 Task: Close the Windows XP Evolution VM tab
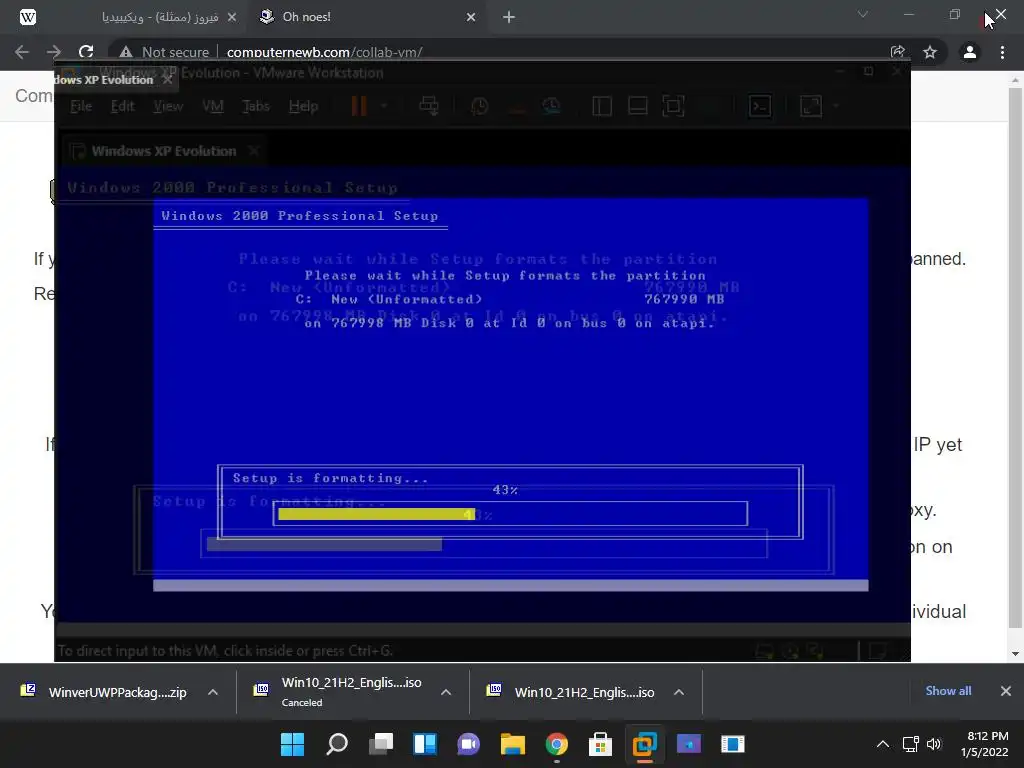[254, 151]
